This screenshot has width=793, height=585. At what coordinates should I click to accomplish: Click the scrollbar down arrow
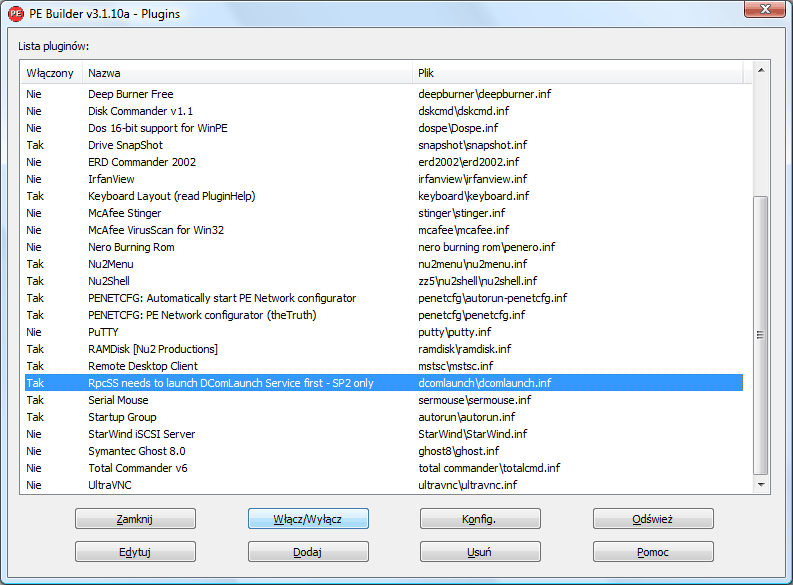(x=761, y=485)
